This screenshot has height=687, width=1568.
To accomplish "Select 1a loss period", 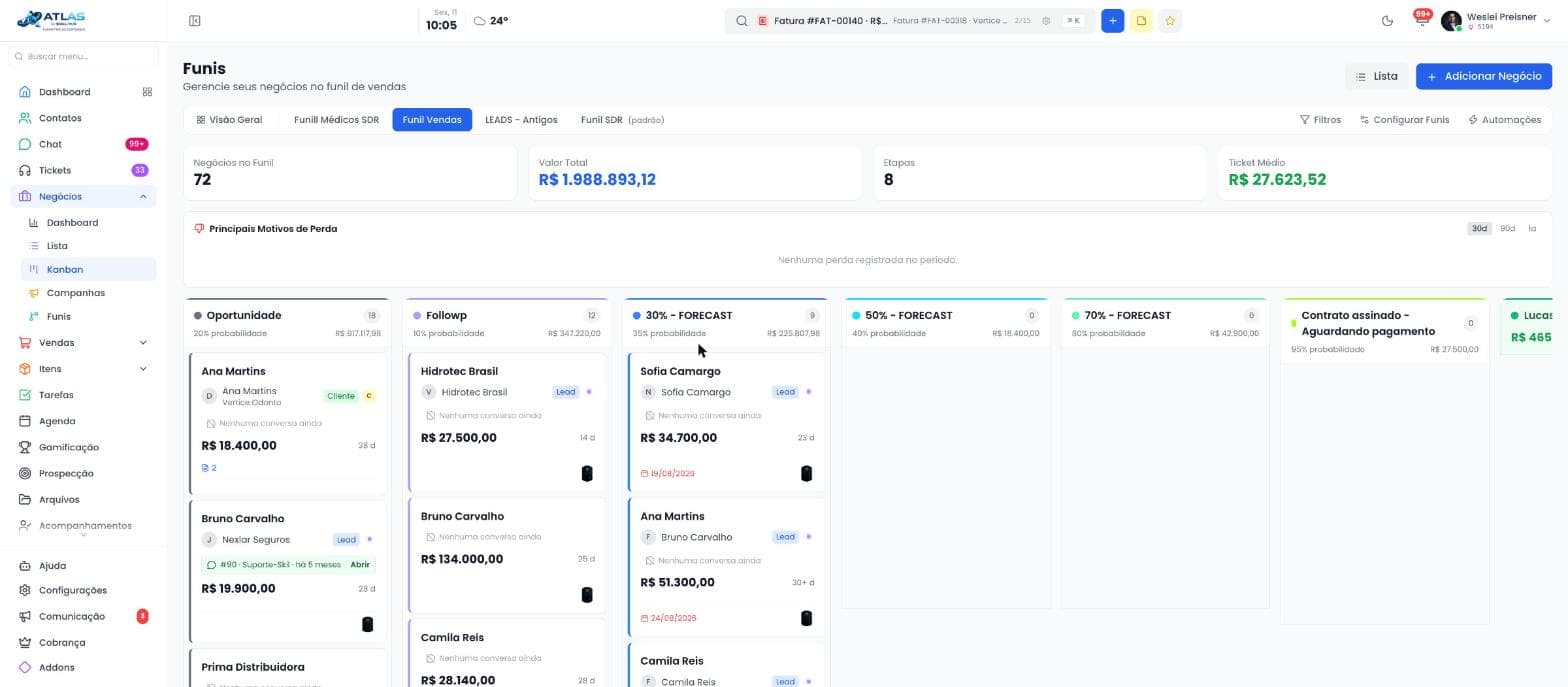I will (x=1532, y=229).
